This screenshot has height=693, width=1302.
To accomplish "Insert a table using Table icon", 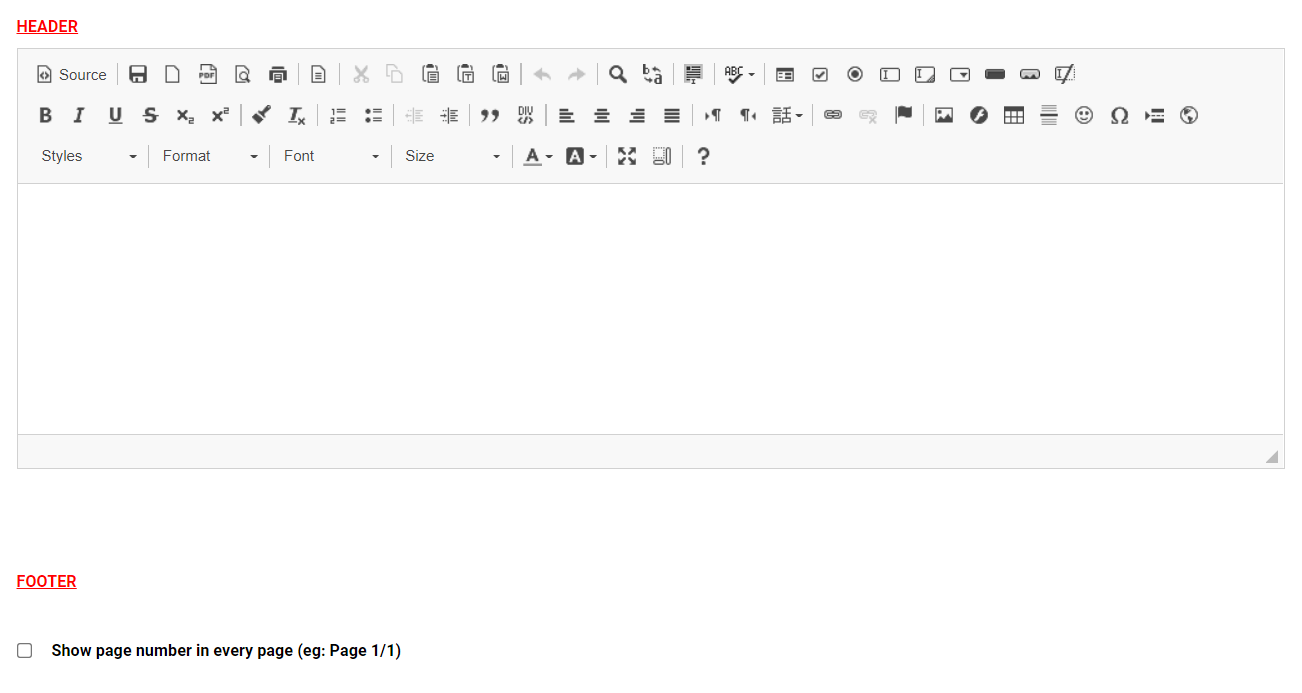I will (x=1014, y=116).
